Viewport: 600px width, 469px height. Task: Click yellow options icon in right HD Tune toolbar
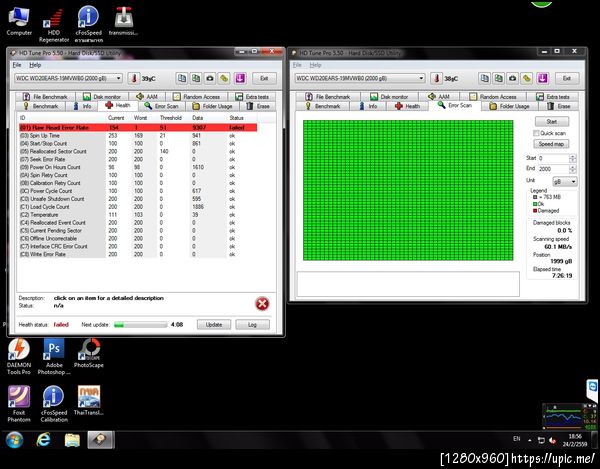527,78
